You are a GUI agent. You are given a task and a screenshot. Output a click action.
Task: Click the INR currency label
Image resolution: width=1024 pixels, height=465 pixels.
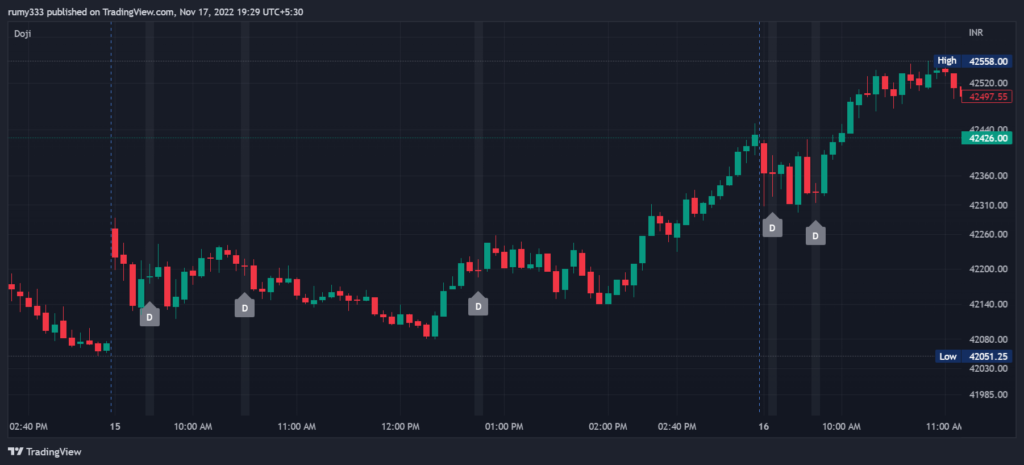pos(976,33)
